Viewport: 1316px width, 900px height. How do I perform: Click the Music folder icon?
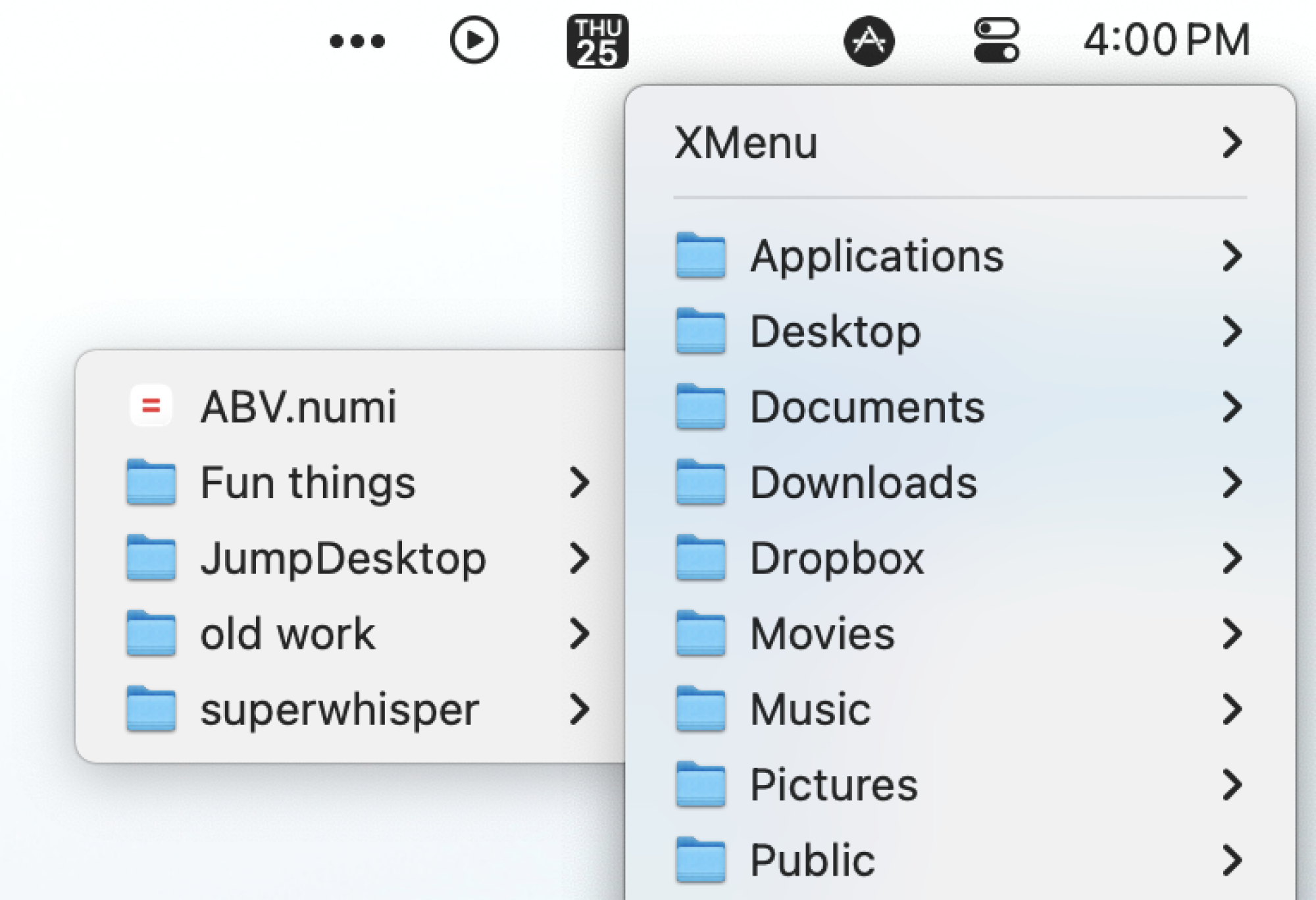(701, 709)
